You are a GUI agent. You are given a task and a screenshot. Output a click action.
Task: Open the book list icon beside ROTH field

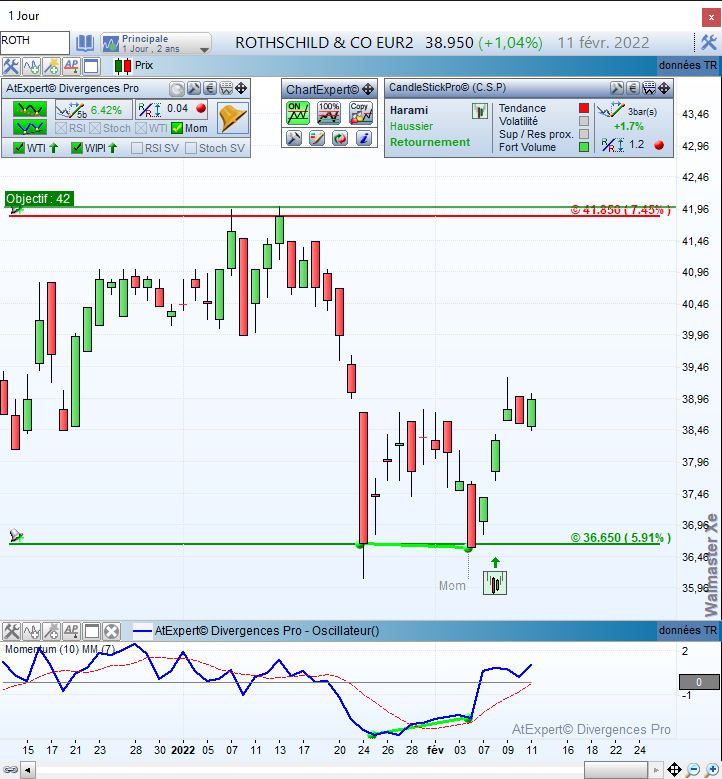tap(84, 43)
